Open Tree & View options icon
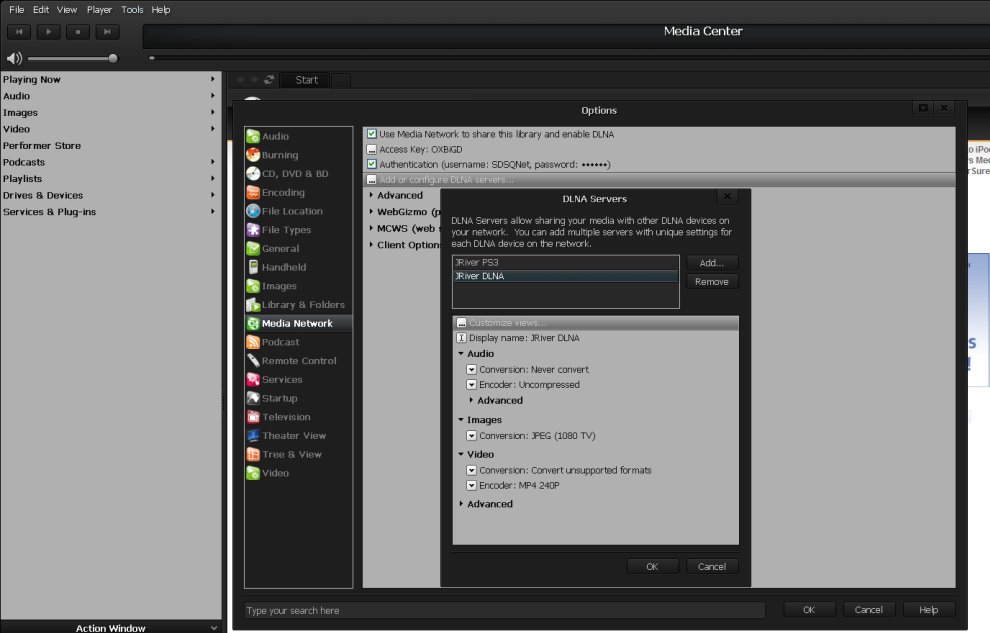The image size is (990, 633). click(x=253, y=454)
